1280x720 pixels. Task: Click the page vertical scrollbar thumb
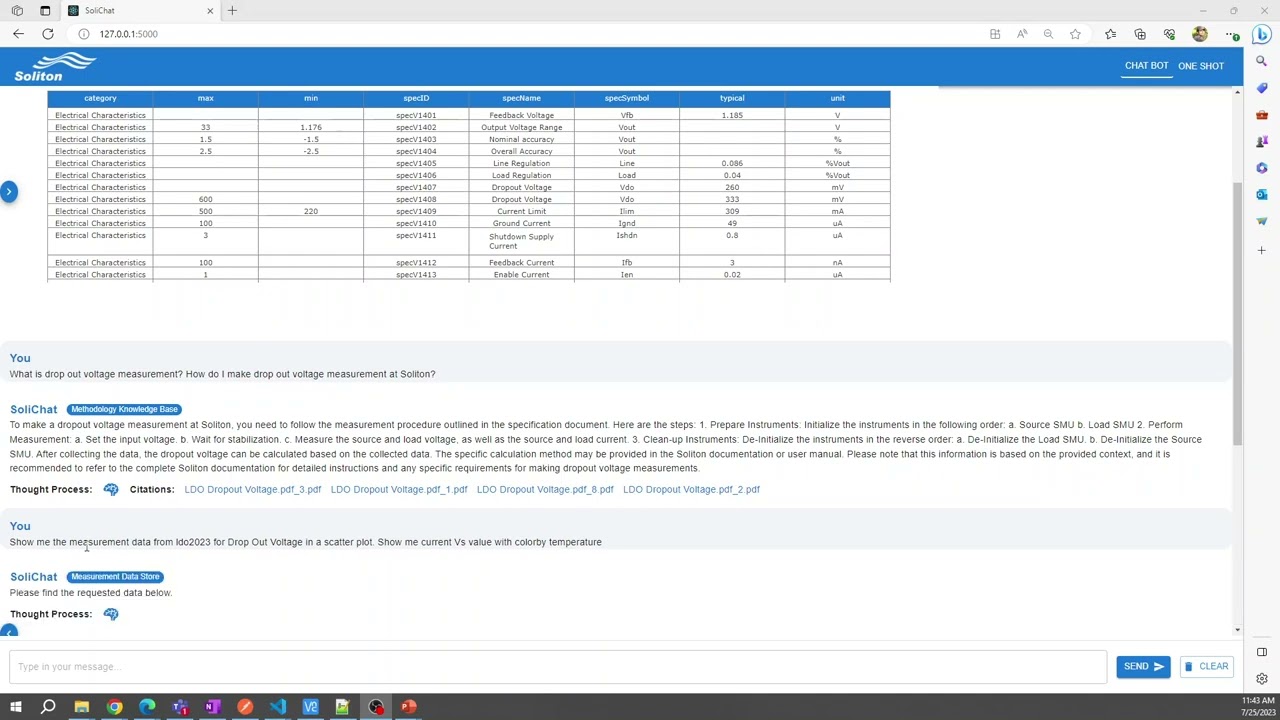click(1237, 314)
